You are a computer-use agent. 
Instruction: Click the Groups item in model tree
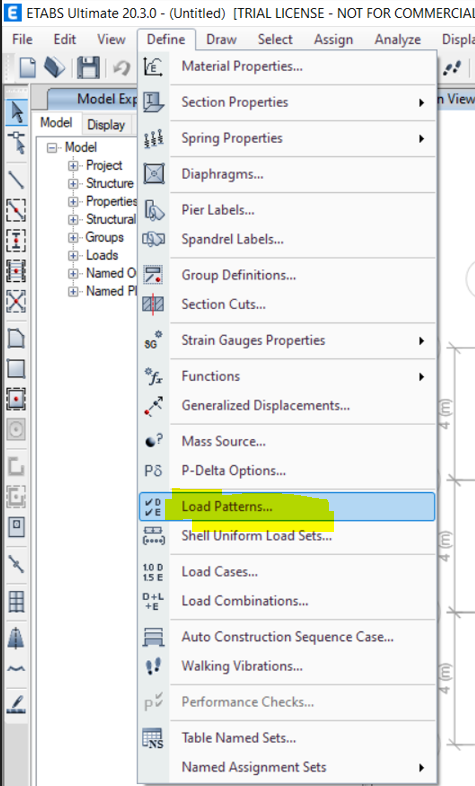point(105,237)
